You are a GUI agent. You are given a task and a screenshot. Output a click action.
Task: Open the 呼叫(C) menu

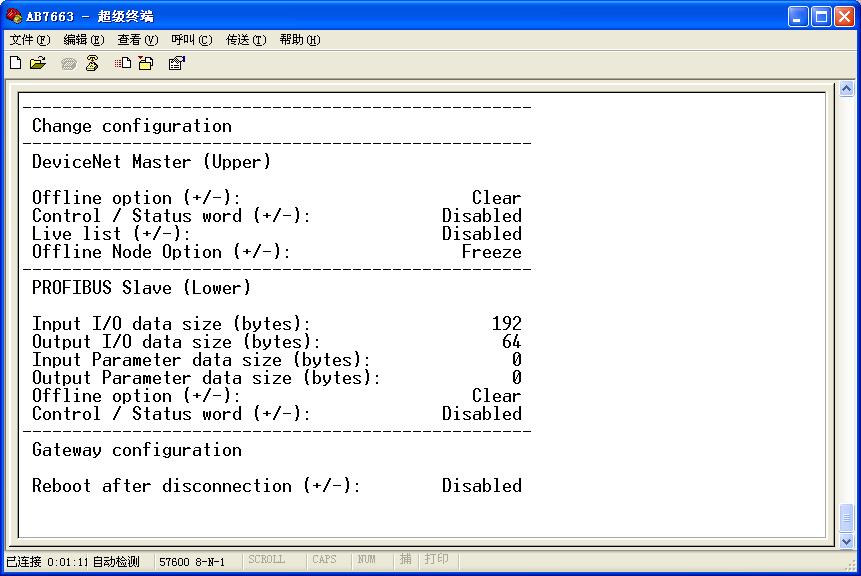click(x=192, y=40)
